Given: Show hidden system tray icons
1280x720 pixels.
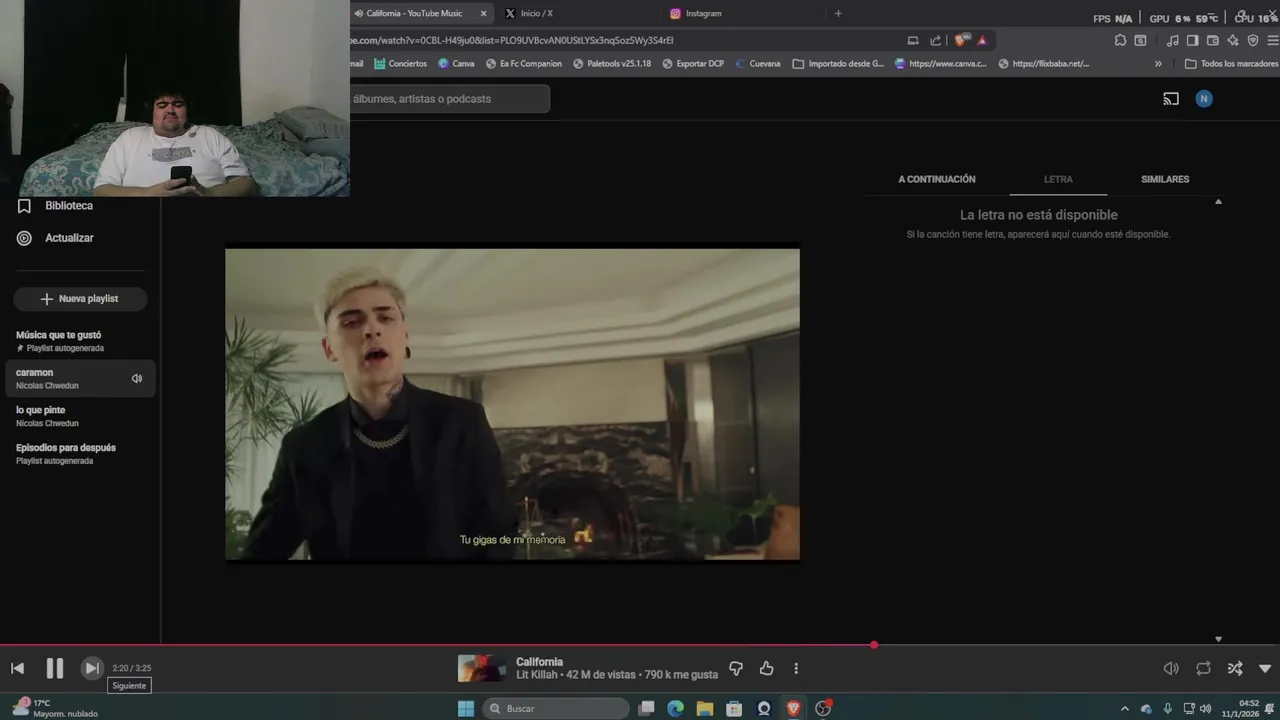Looking at the screenshot, I should [1124, 708].
